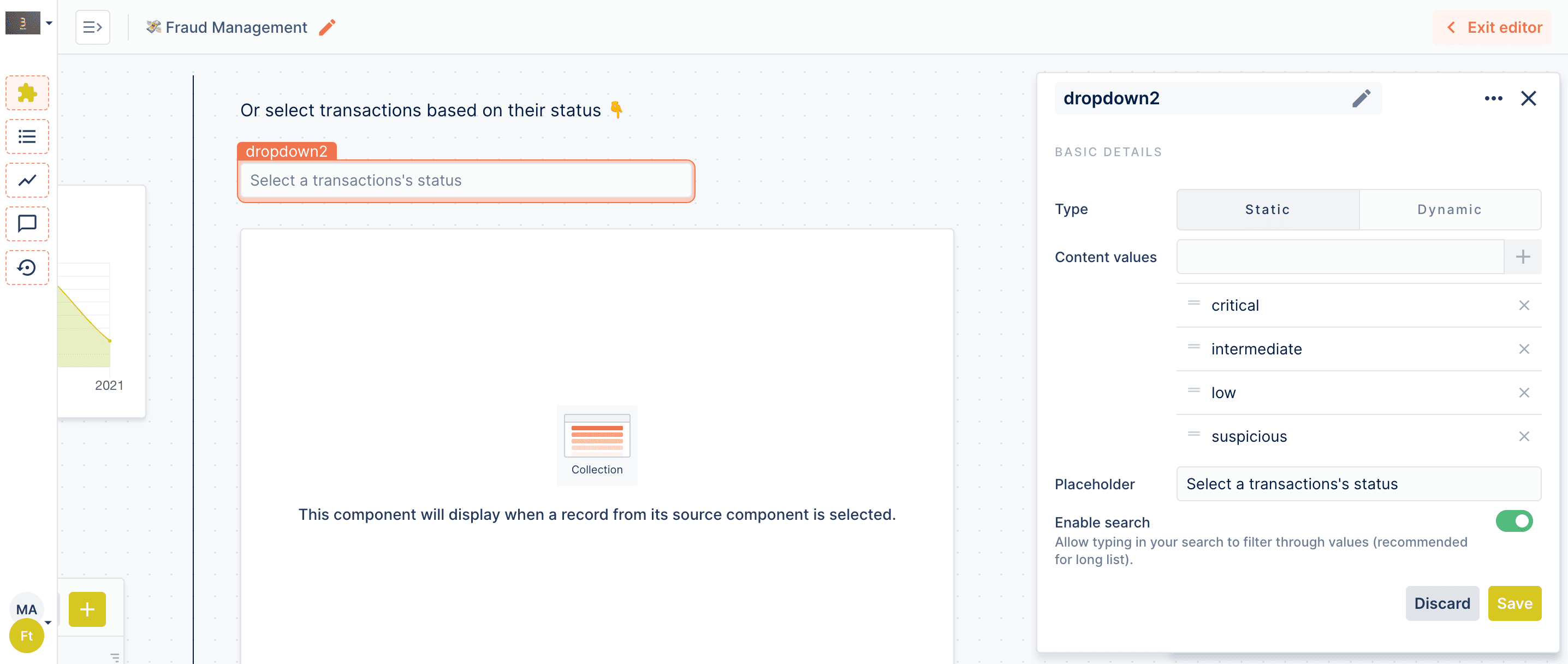Save the dropdown2 settings
1568x664 pixels.
point(1514,603)
